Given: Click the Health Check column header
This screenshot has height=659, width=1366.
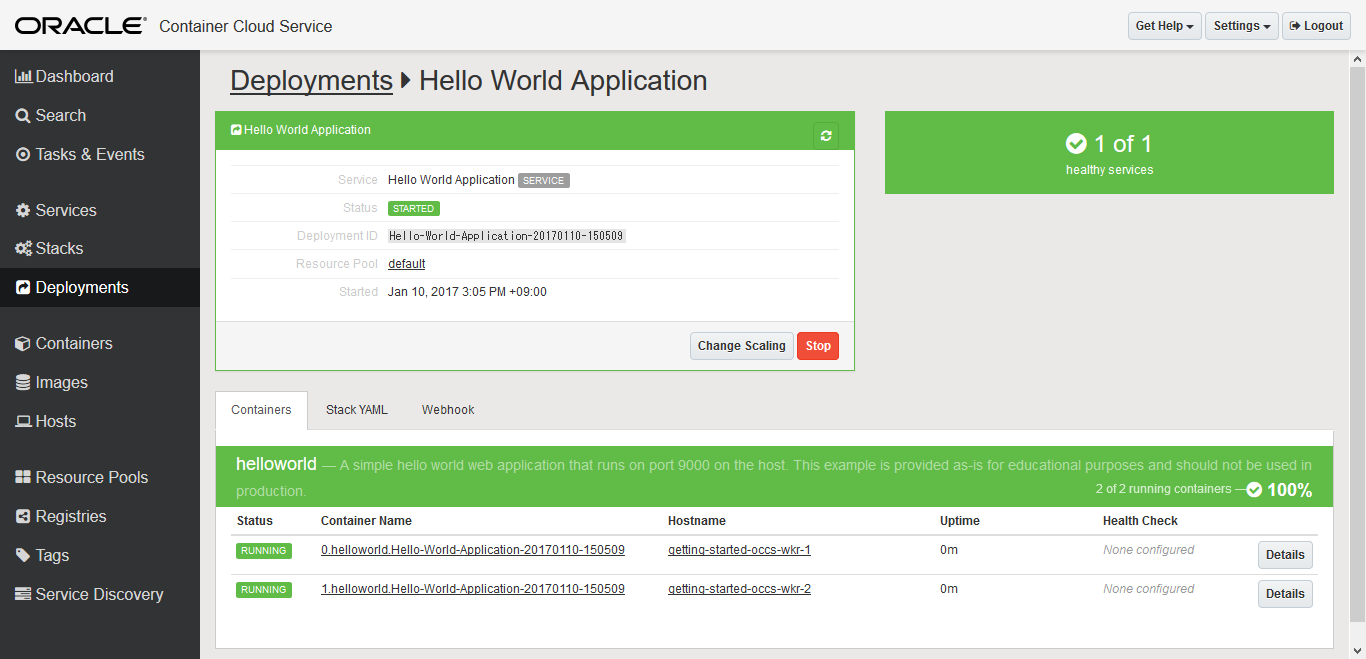Looking at the screenshot, I should pos(1140,521).
